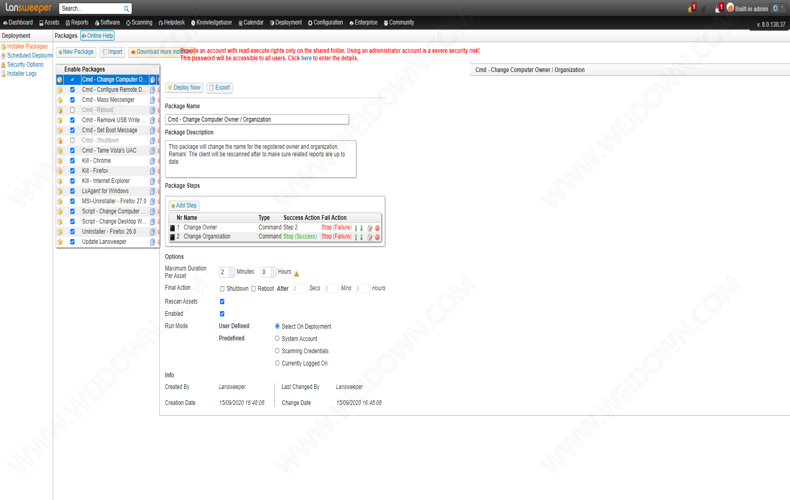Click copy icon on LsAgent for Windows row
The width and height of the screenshot is (790, 500).
tap(153, 191)
